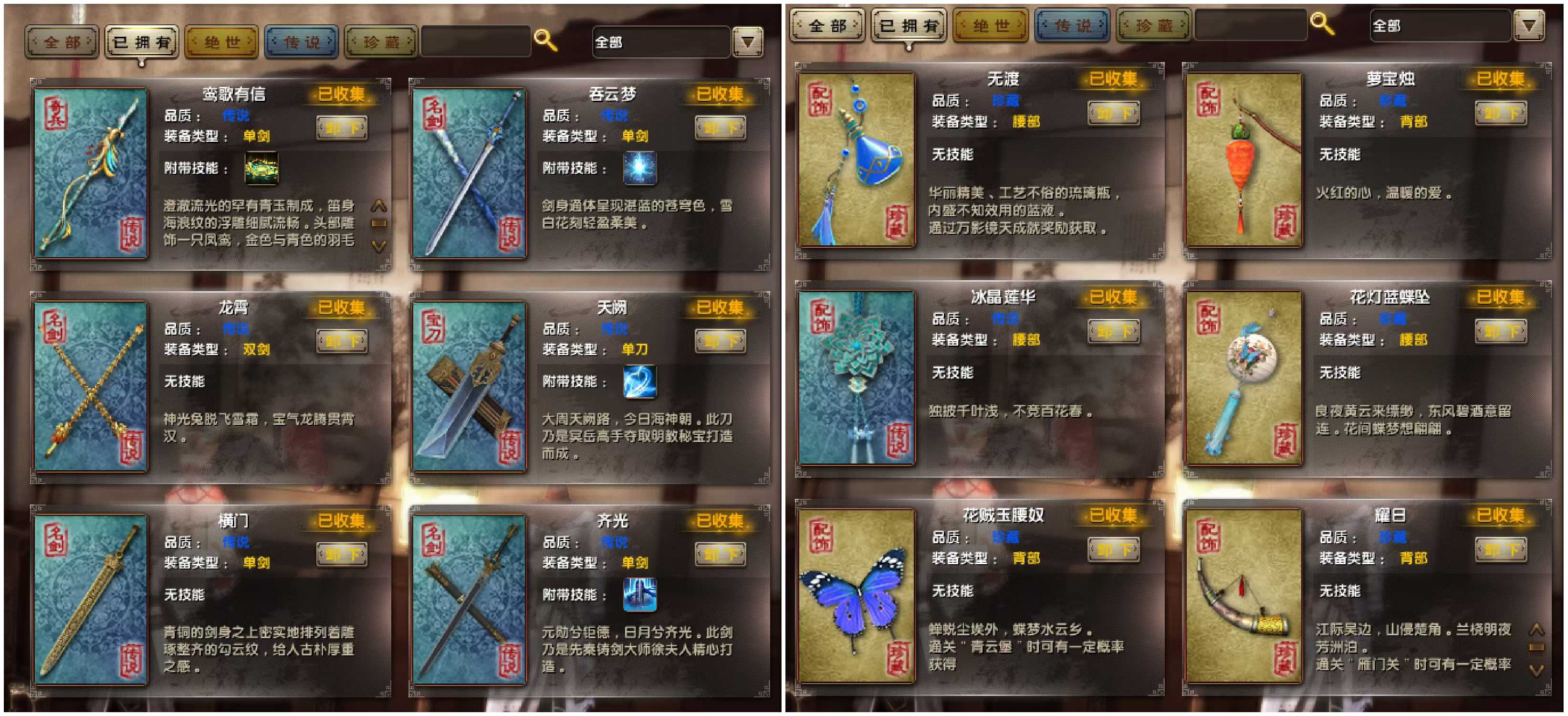The width and height of the screenshot is (1568, 716).
Task: Click the 鸾歌有信 description down arrow
Action: tap(378, 246)
